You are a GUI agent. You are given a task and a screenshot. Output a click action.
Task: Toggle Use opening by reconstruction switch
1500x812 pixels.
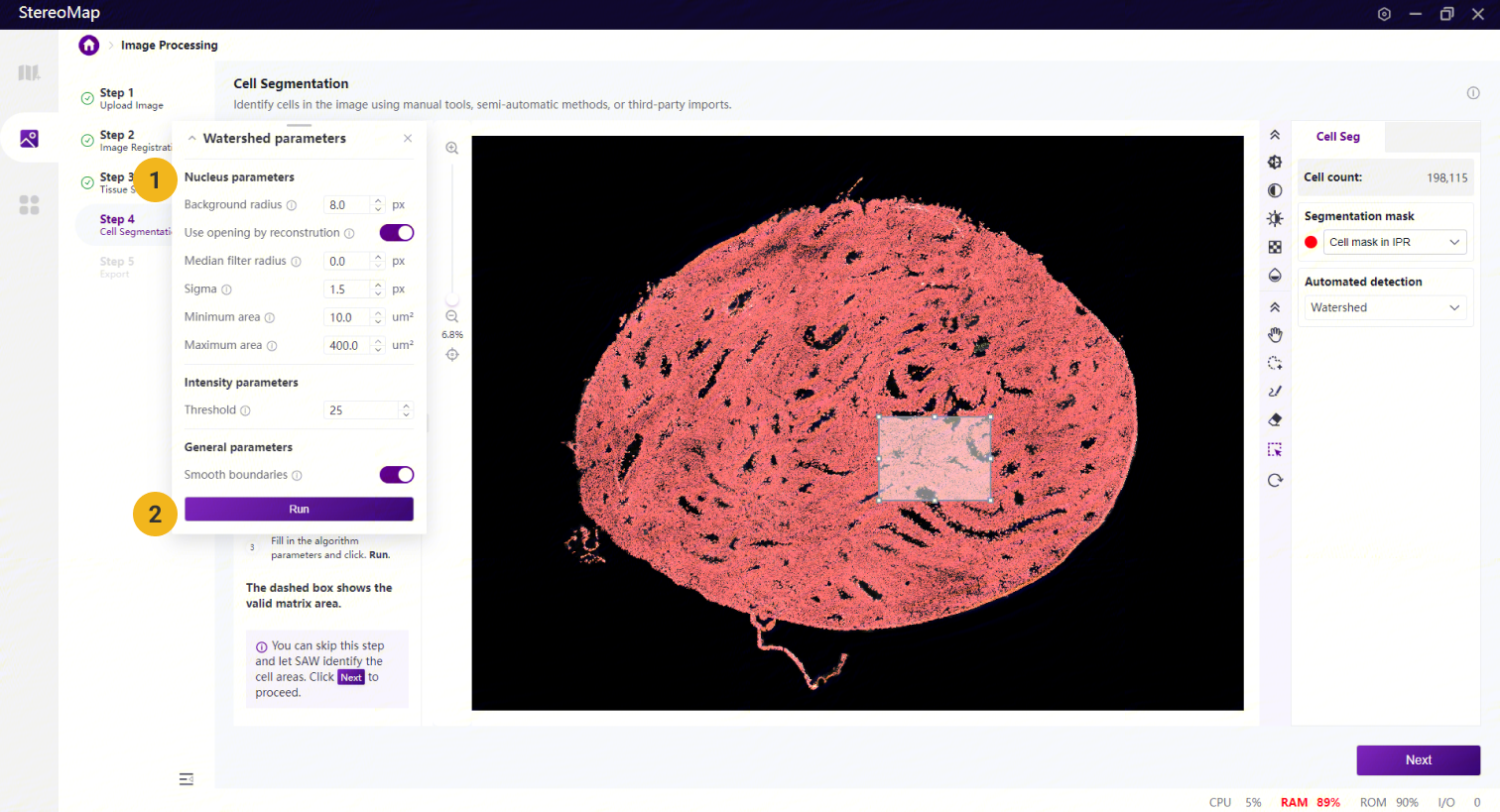point(397,233)
